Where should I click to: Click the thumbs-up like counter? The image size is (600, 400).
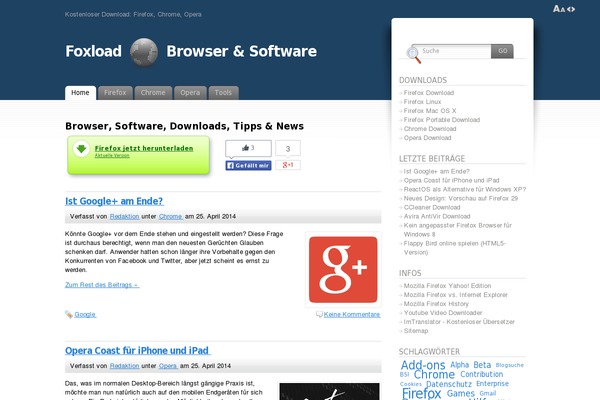pyautogui.click(x=248, y=148)
